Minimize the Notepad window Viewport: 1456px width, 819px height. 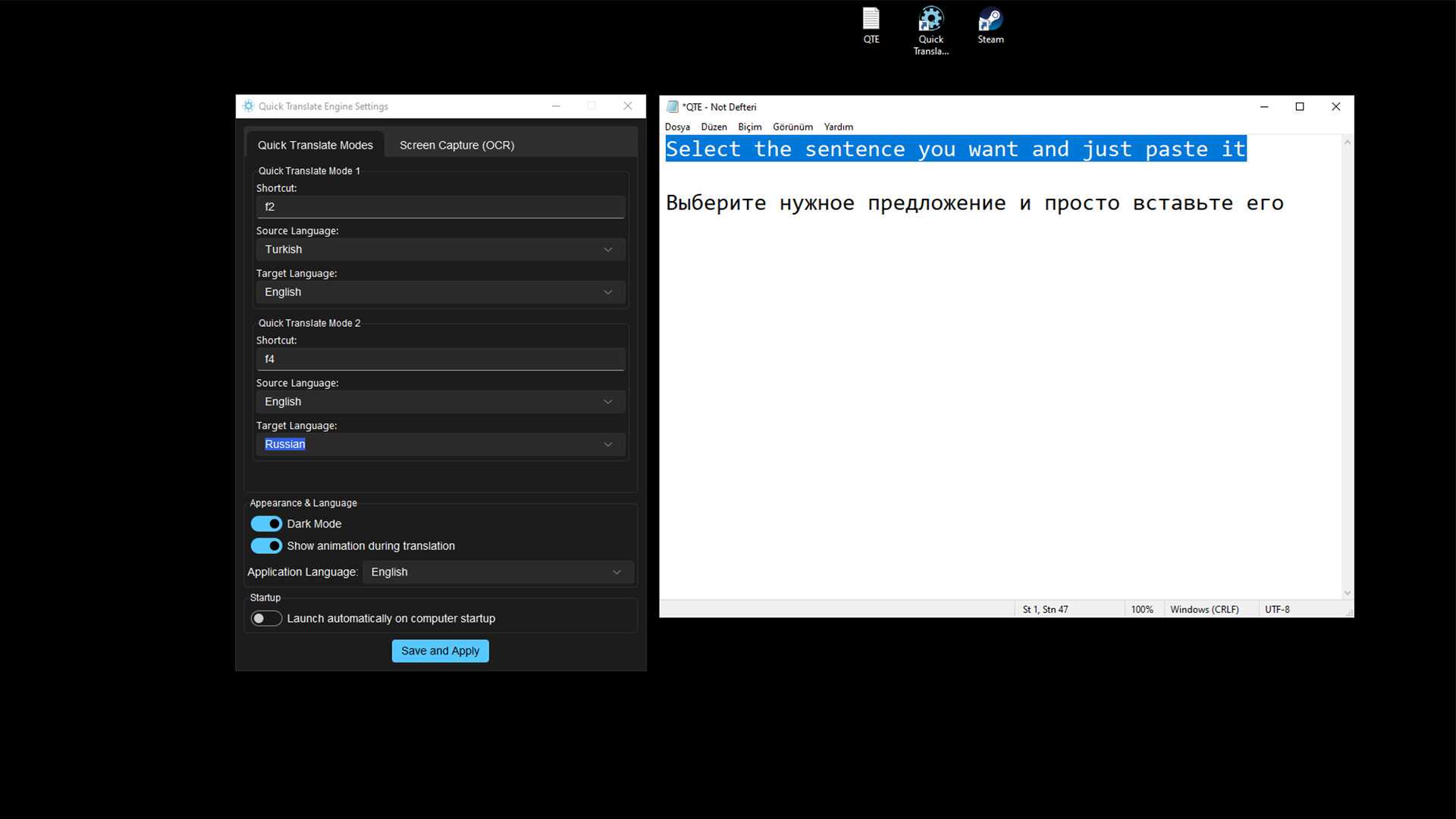[x=1264, y=107]
